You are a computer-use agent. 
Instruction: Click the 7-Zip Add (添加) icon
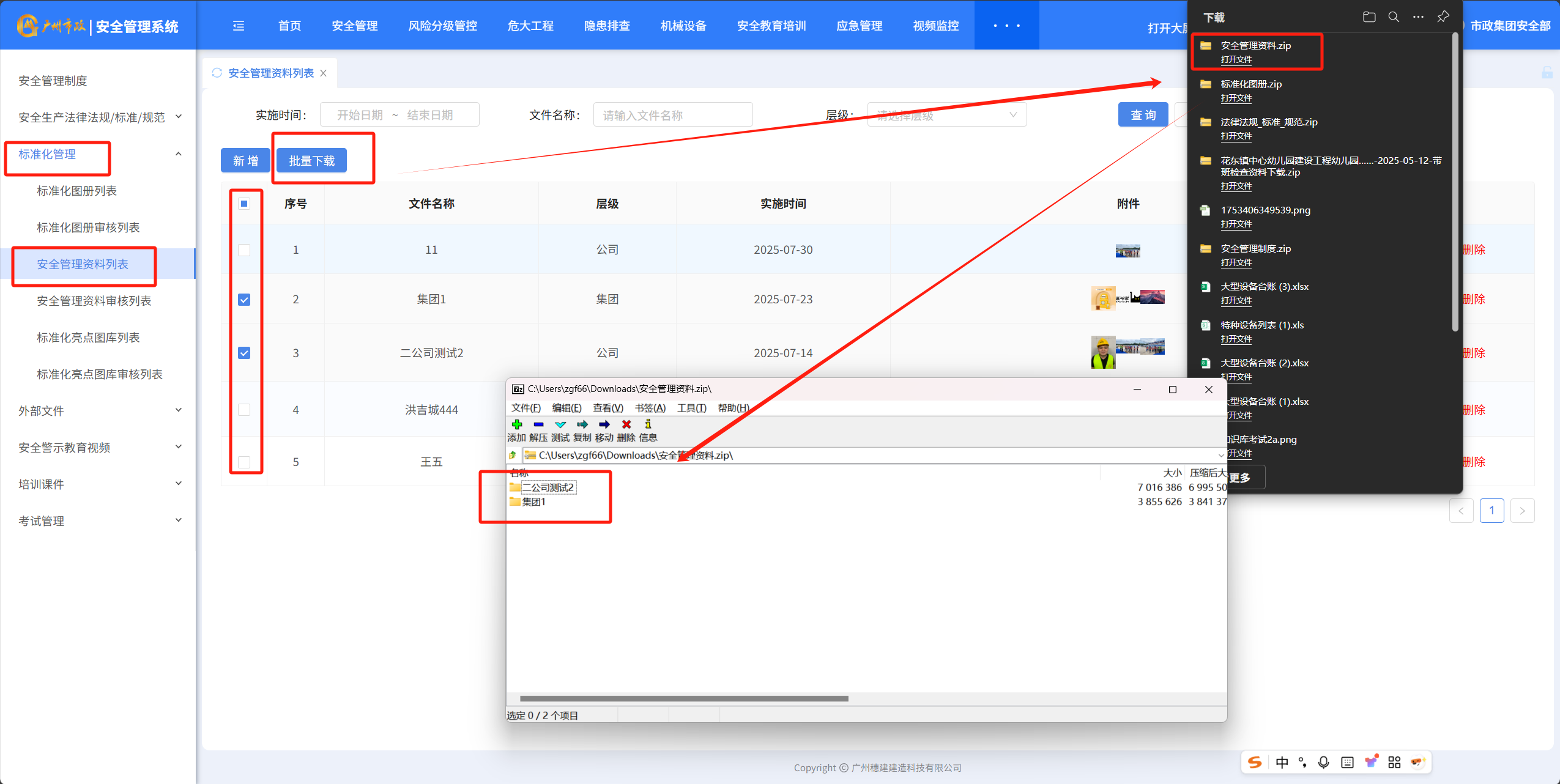tap(516, 424)
